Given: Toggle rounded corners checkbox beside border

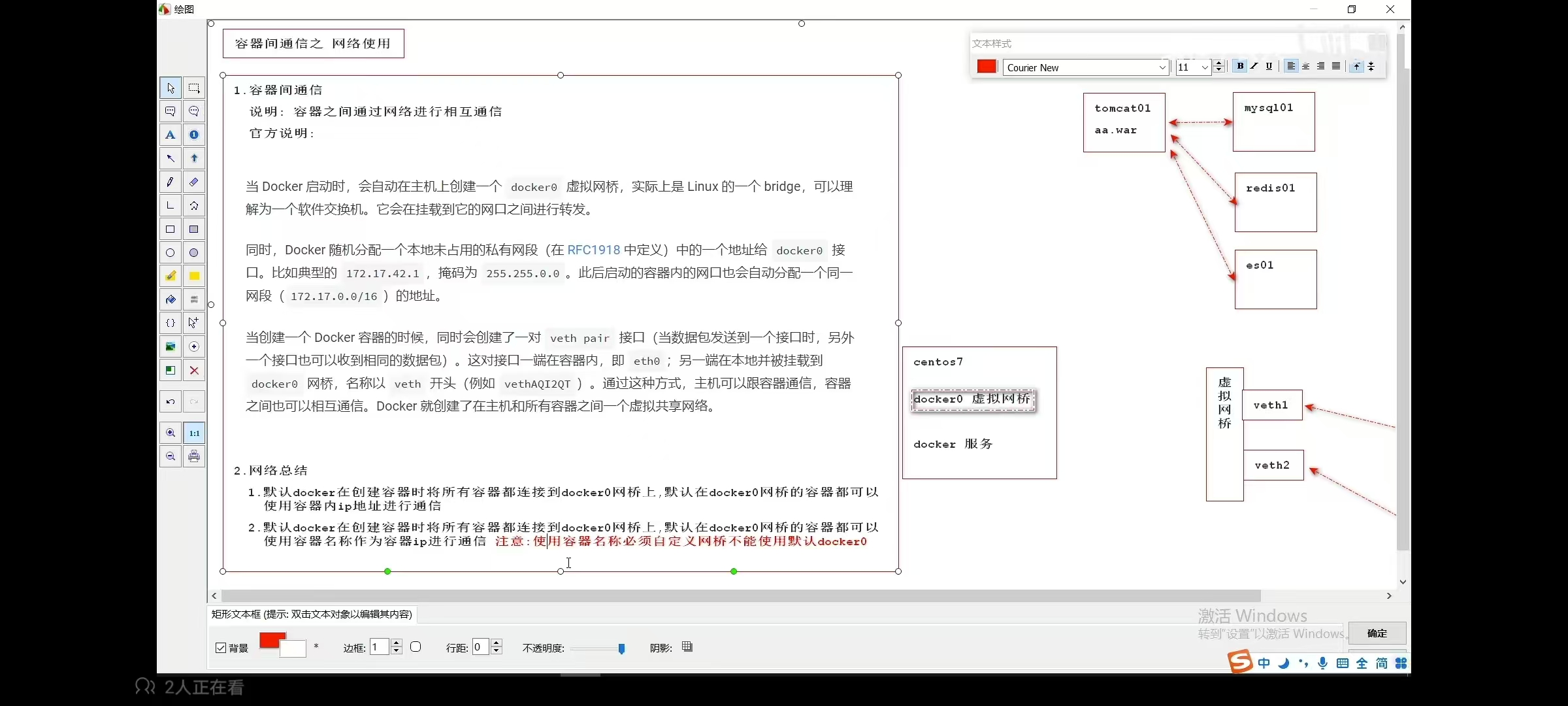Looking at the screenshot, I should pos(416,647).
